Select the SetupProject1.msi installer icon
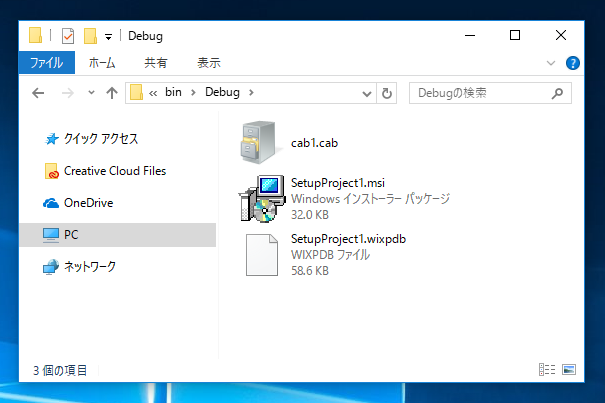The height and width of the screenshot is (403, 605). tap(262, 199)
